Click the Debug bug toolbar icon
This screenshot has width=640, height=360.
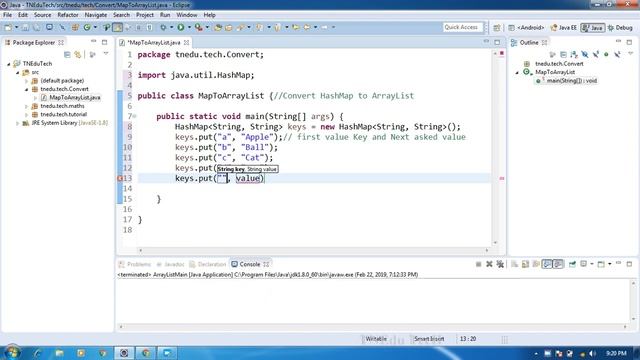click(x=163, y=27)
